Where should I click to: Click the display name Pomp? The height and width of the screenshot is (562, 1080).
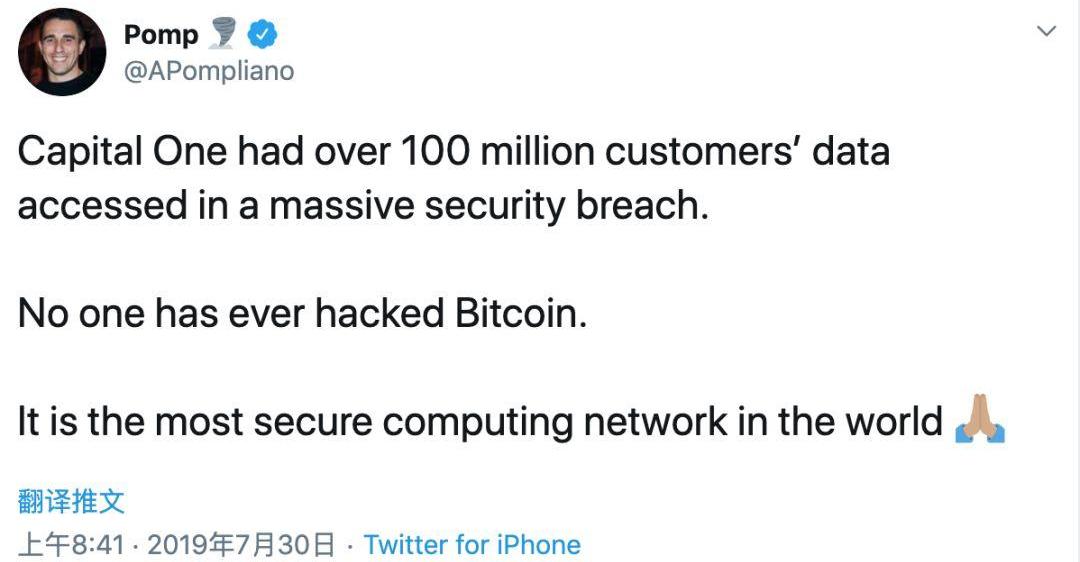click(x=160, y=35)
